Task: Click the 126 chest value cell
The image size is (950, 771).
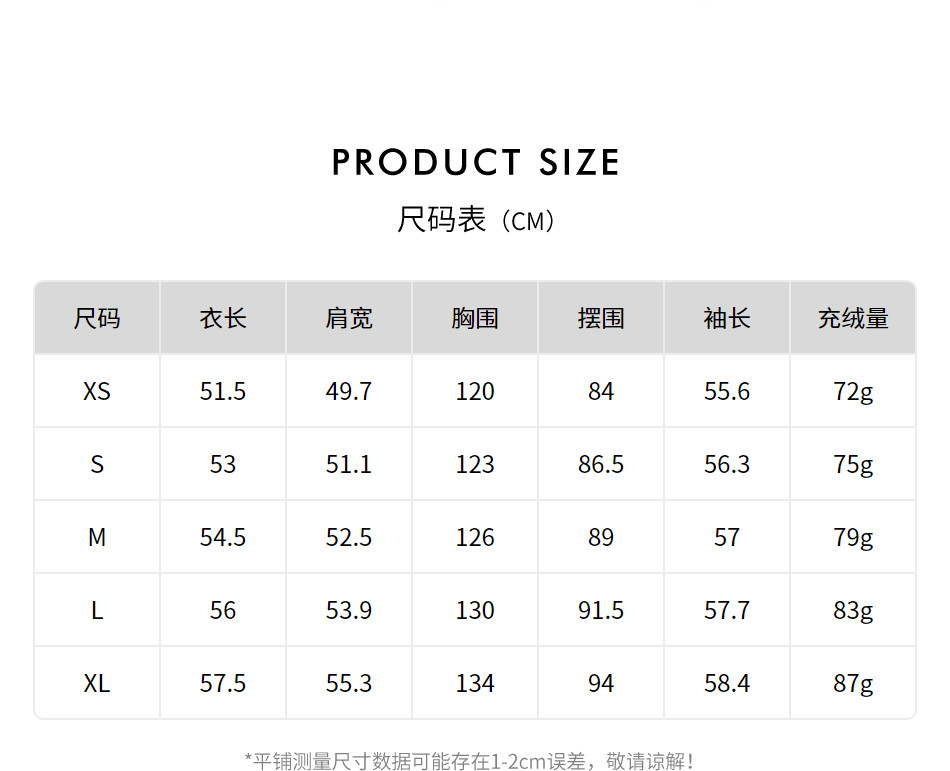Action: click(x=475, y=537)
